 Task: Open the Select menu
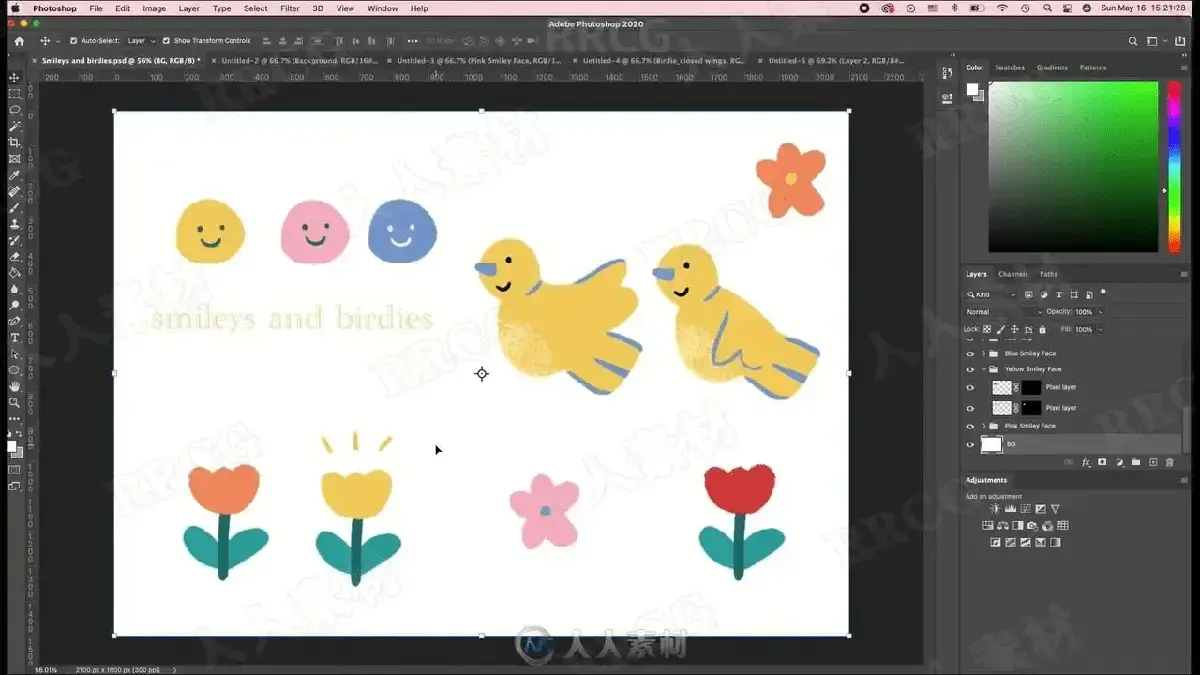[x=256, y=8]
